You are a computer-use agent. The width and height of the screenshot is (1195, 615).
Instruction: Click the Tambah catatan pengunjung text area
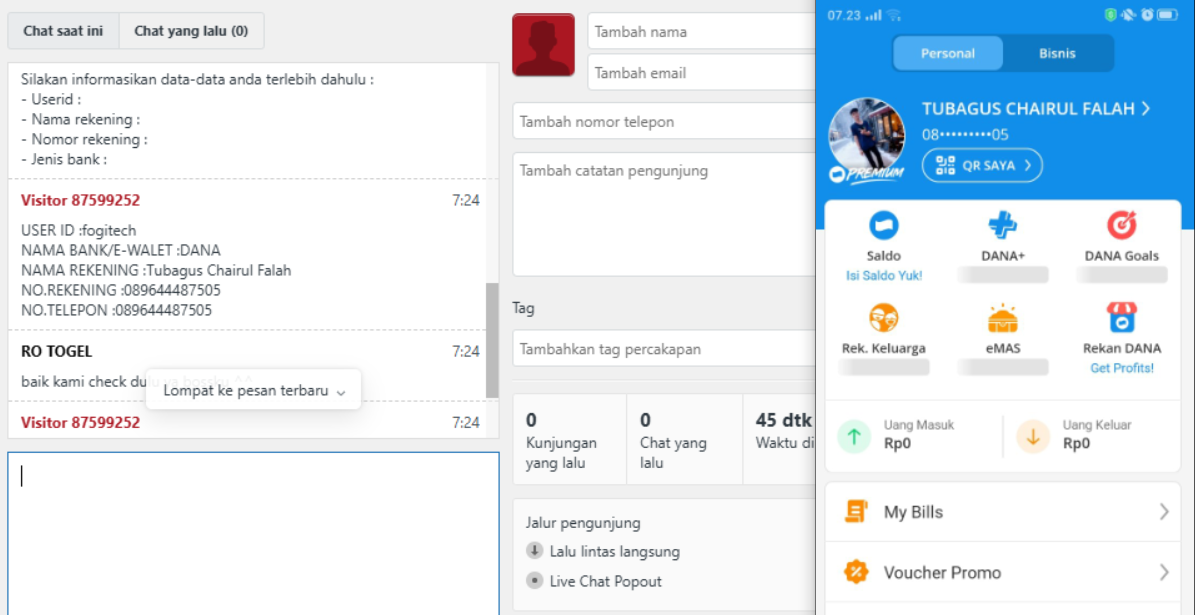tap(663, 214)
